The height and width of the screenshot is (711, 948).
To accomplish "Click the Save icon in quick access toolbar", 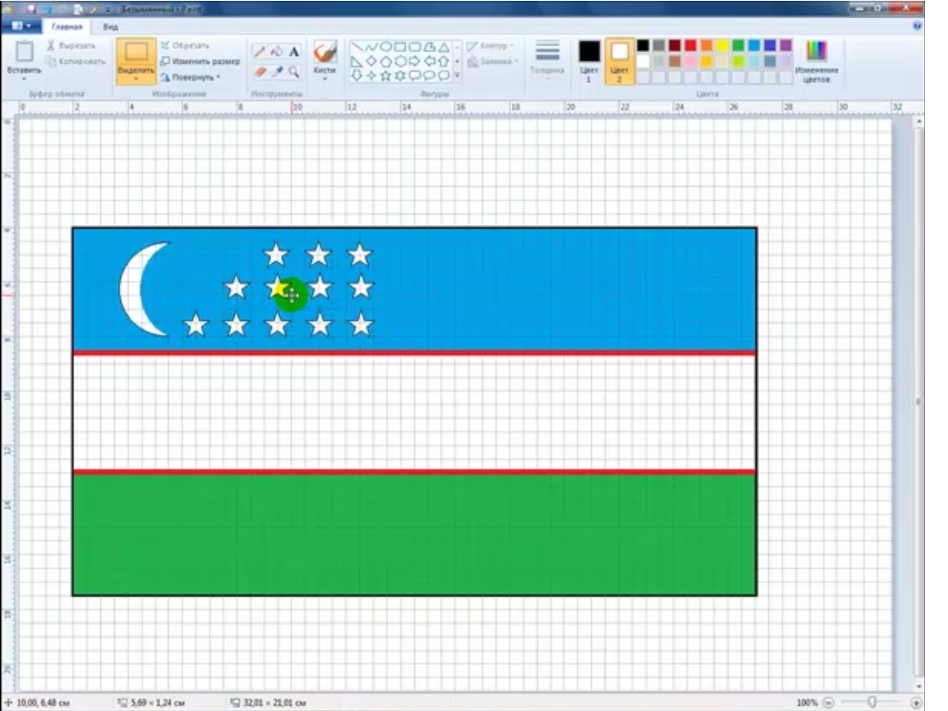I will tap(30, 9).
